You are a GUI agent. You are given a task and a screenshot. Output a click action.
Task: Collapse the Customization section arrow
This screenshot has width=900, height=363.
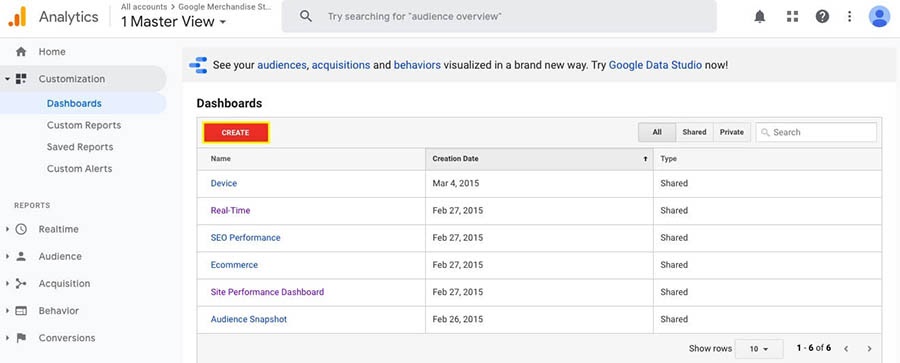tap(7, 79)
